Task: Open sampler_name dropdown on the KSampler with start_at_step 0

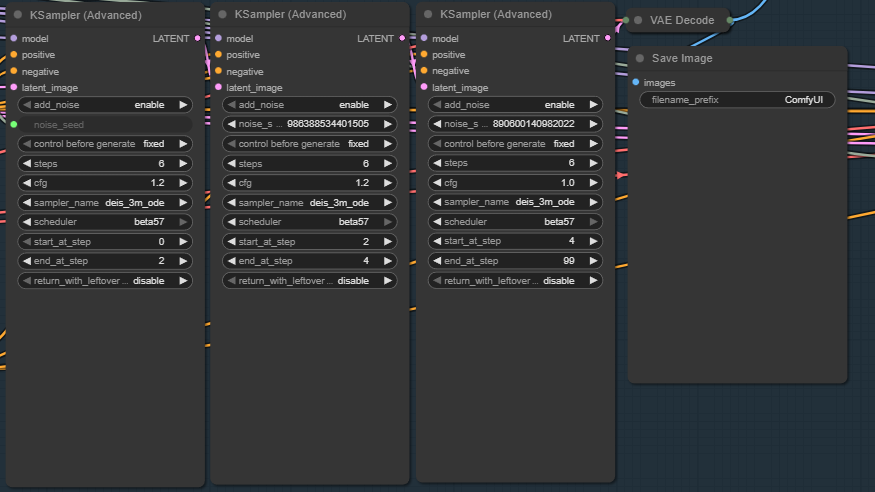Action: 105,202
